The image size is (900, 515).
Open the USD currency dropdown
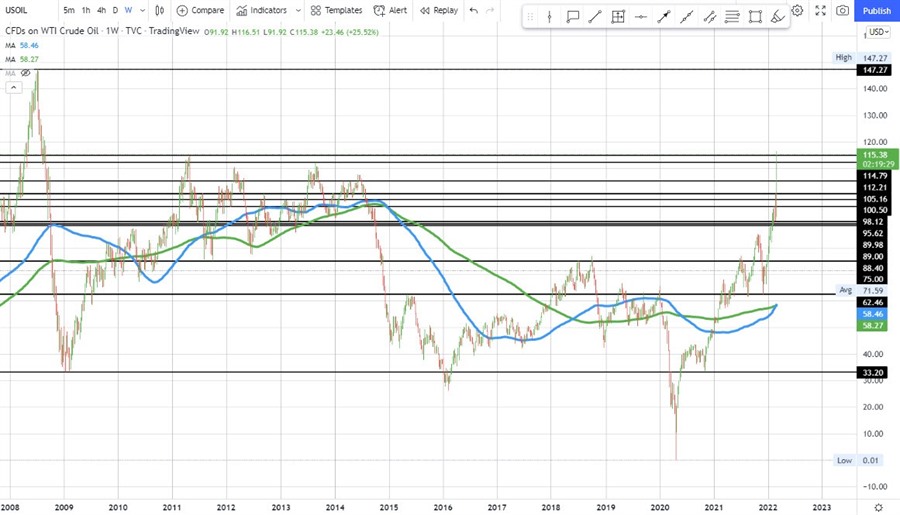[878, 32]
